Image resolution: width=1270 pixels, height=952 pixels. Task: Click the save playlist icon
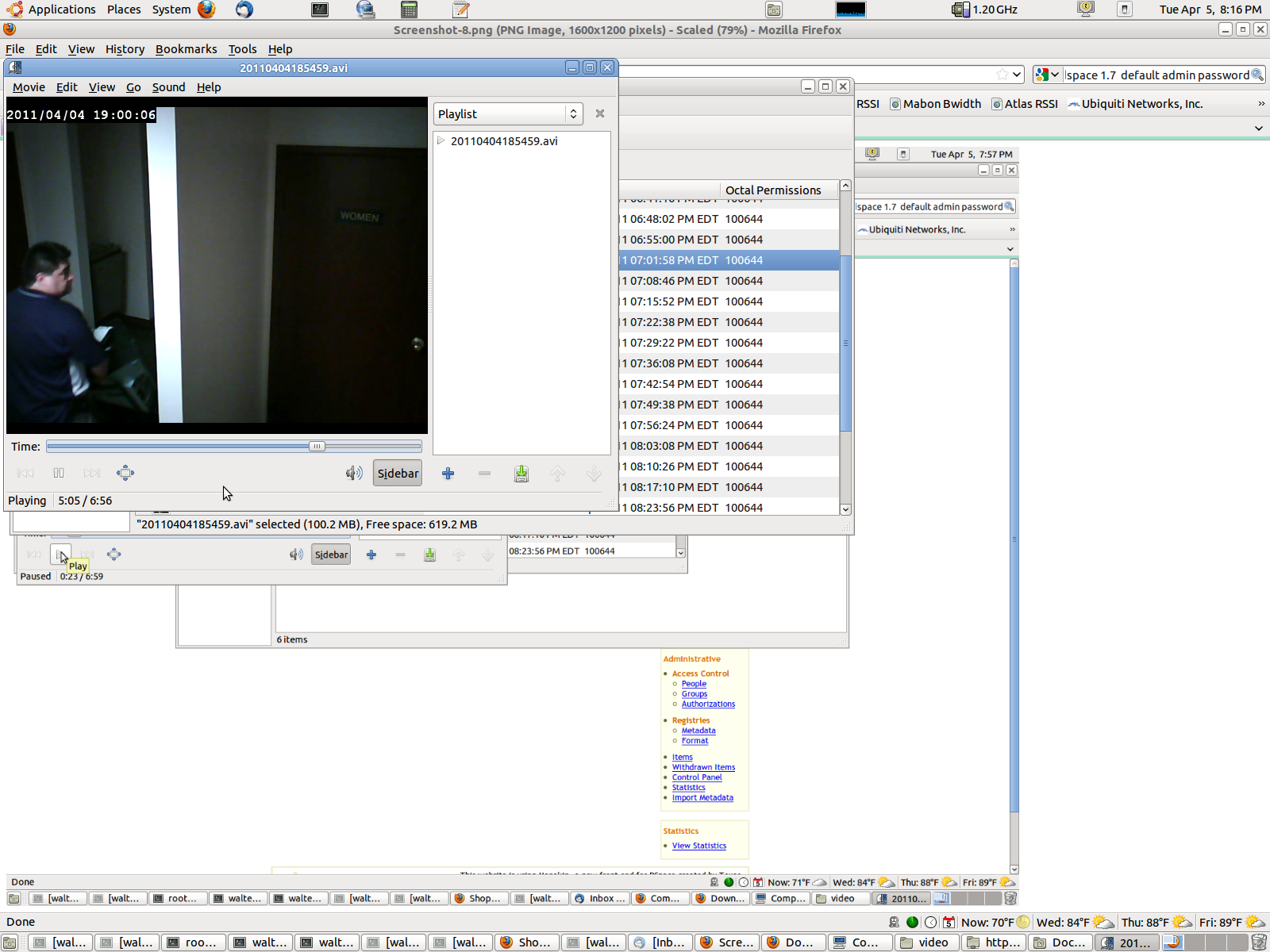521,474
